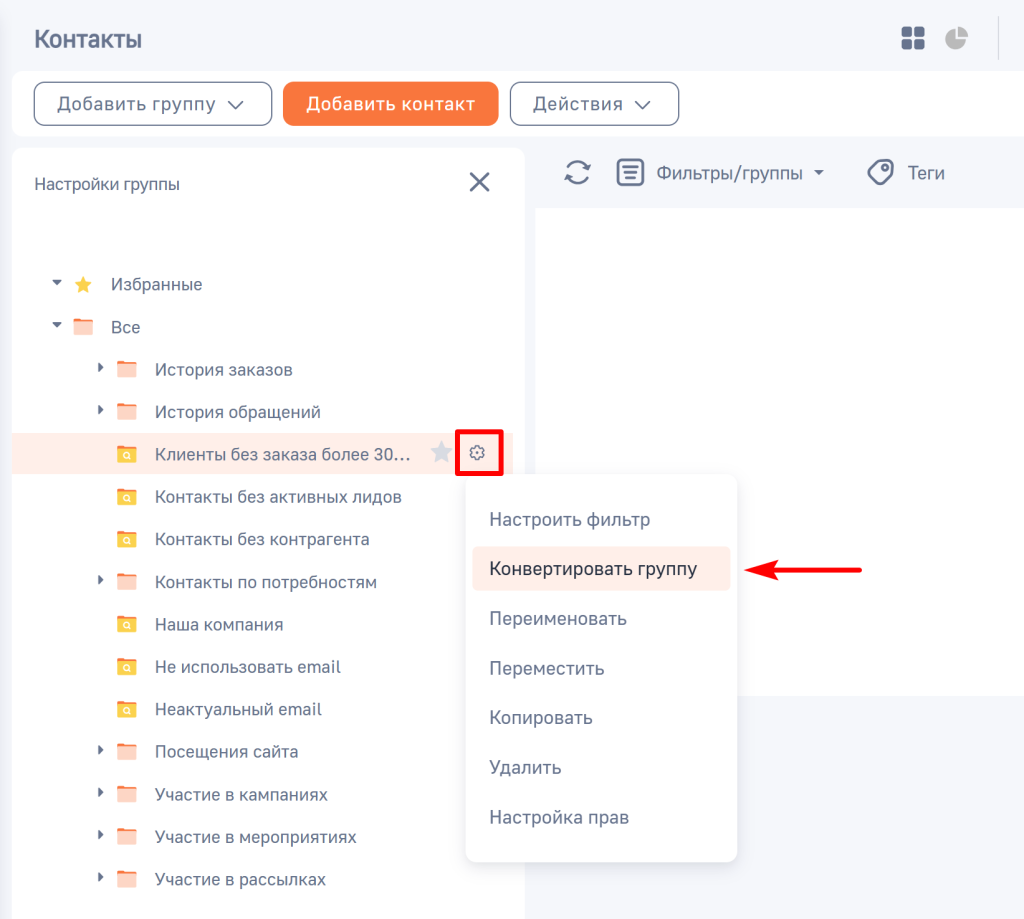Open the Действия dropdown menu

click(x=594, y=104)
